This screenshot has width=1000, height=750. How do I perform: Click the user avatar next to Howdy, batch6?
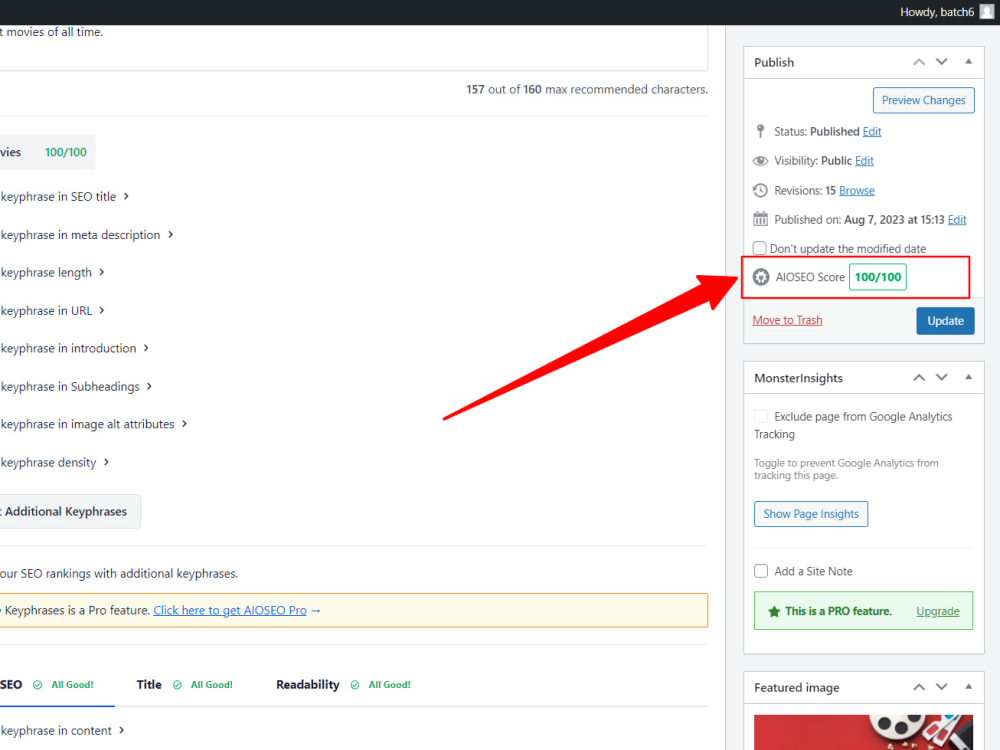986,12
